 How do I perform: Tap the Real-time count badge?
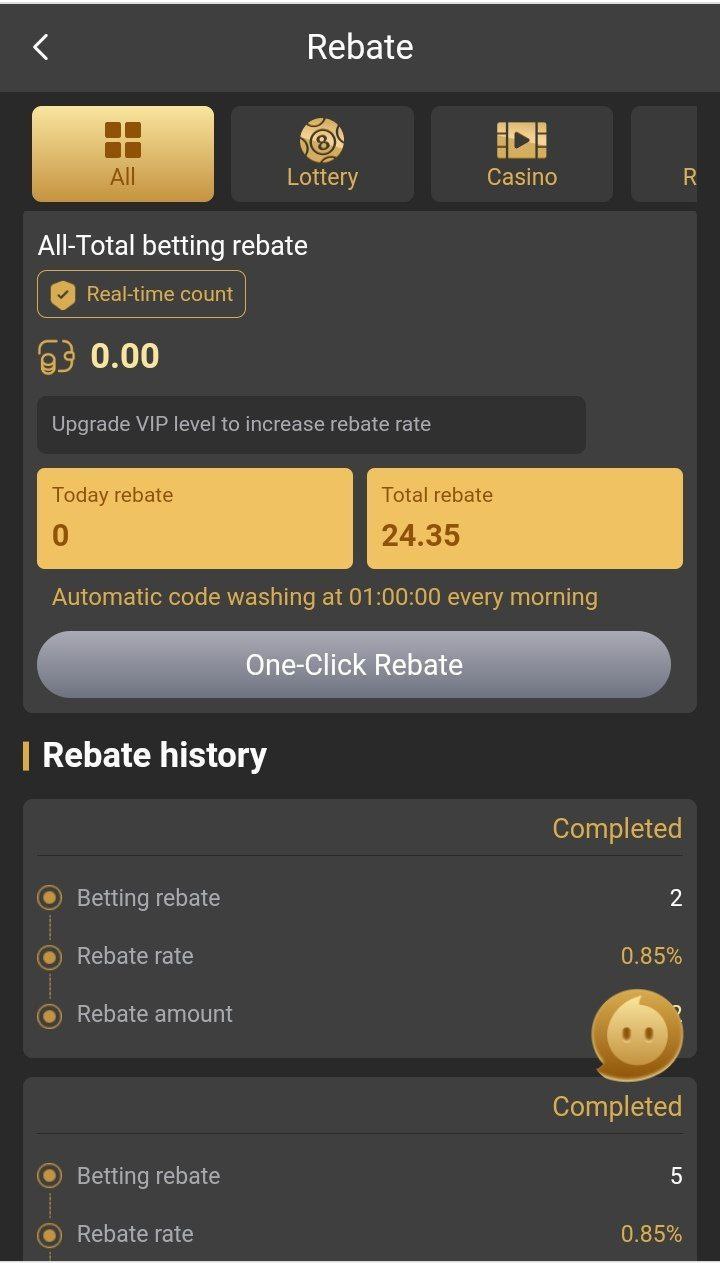pyautogui.click(x=141, y=294)
